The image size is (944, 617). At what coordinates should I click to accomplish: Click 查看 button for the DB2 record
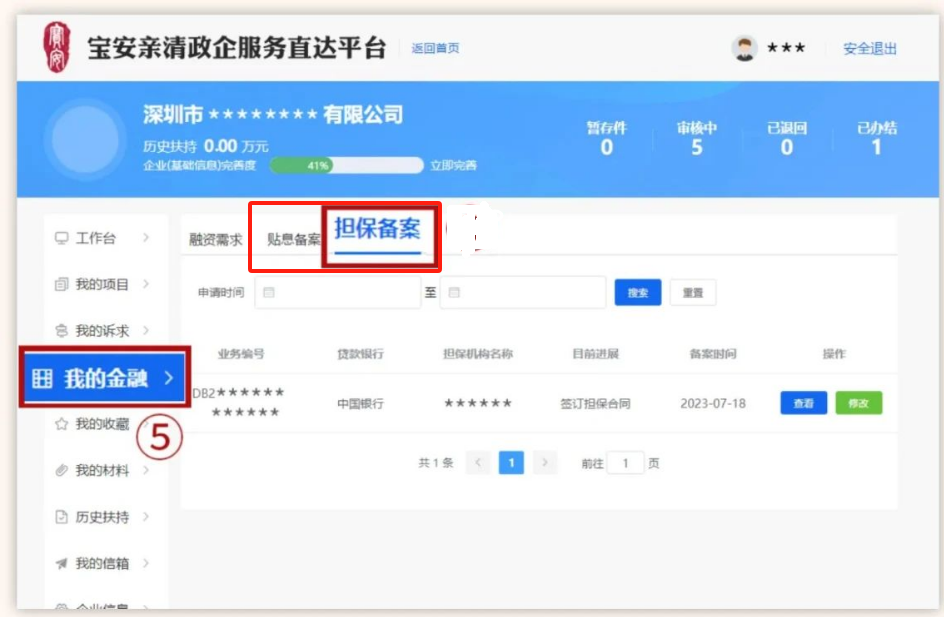804,403
